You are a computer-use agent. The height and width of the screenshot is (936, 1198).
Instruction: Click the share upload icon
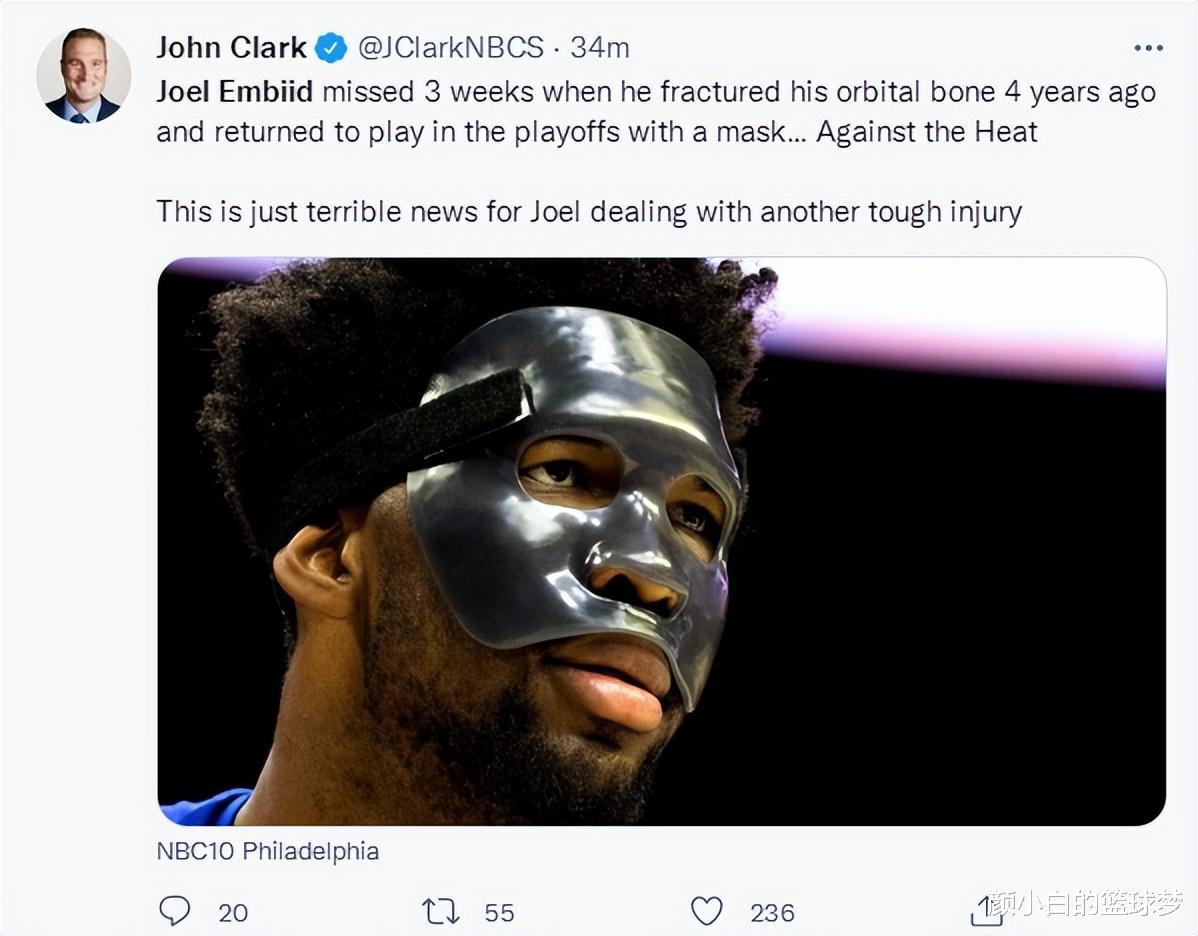(986, 911)
